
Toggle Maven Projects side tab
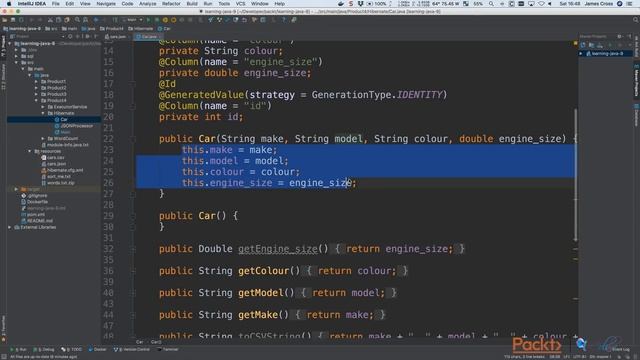click(636, 81)
